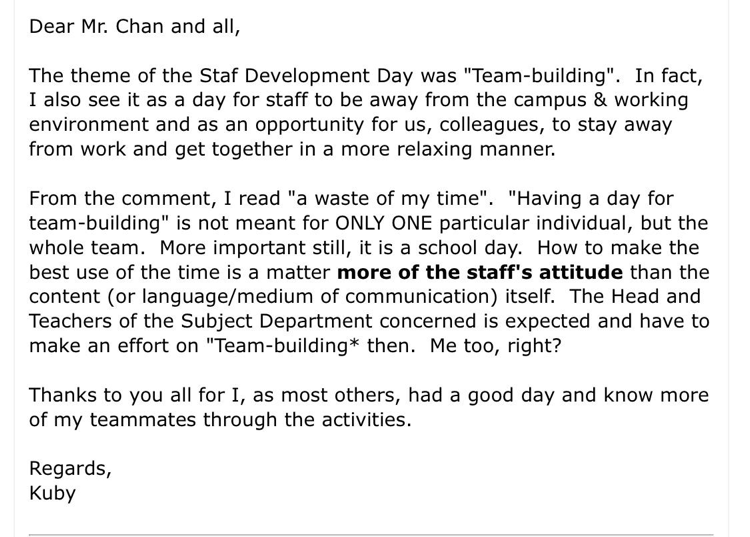
Task: Click the bold text "more of the staff's attitude"
Action: coord(480,272)
